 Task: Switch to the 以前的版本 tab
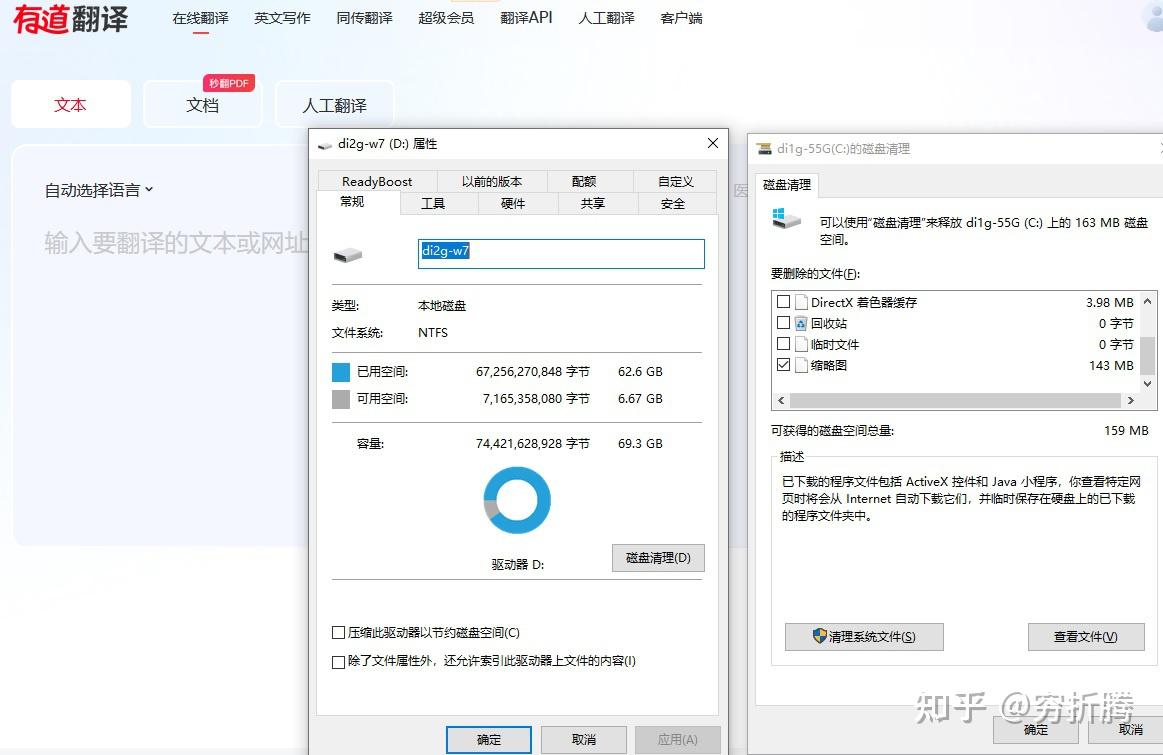tap(492, 182)
